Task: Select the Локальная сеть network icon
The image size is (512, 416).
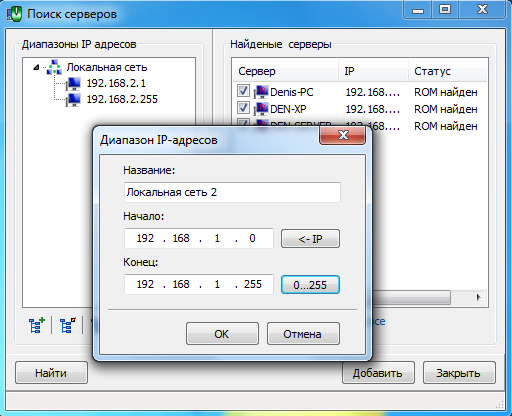Action: click(x=54, y=67)
